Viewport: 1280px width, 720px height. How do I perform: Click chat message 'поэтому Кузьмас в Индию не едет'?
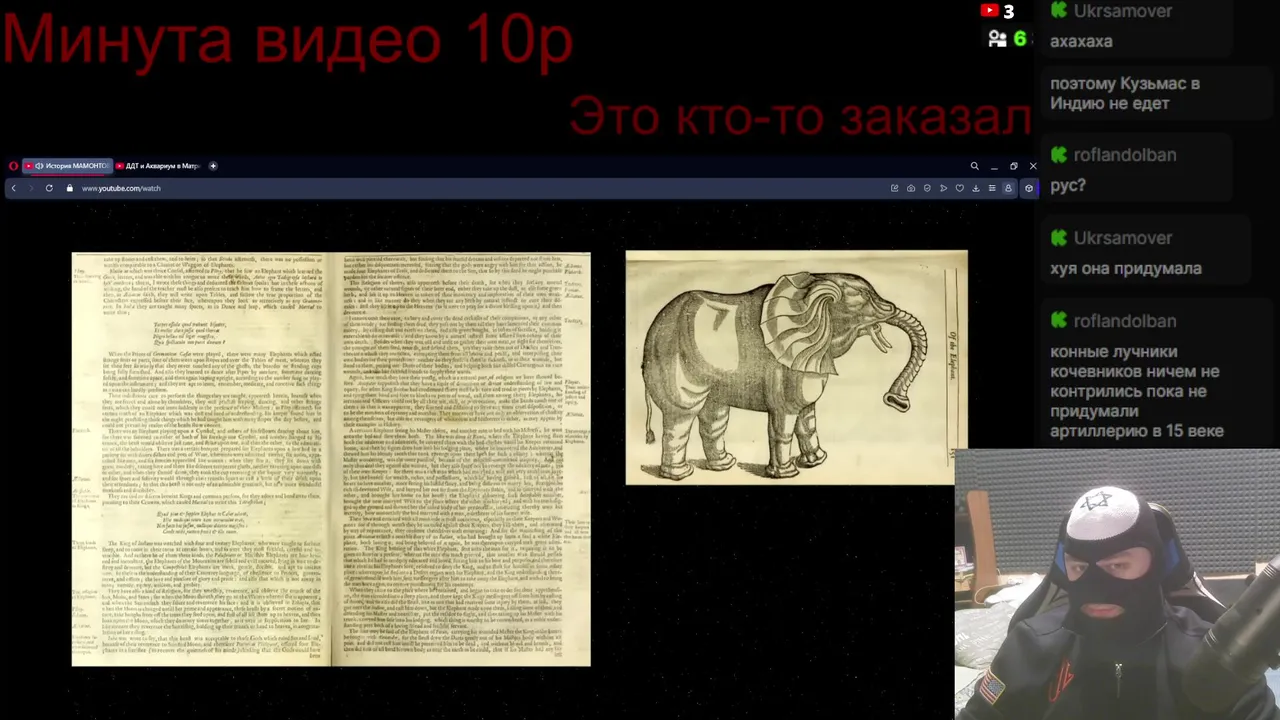pyautogui.click(x=1125, y=93)
